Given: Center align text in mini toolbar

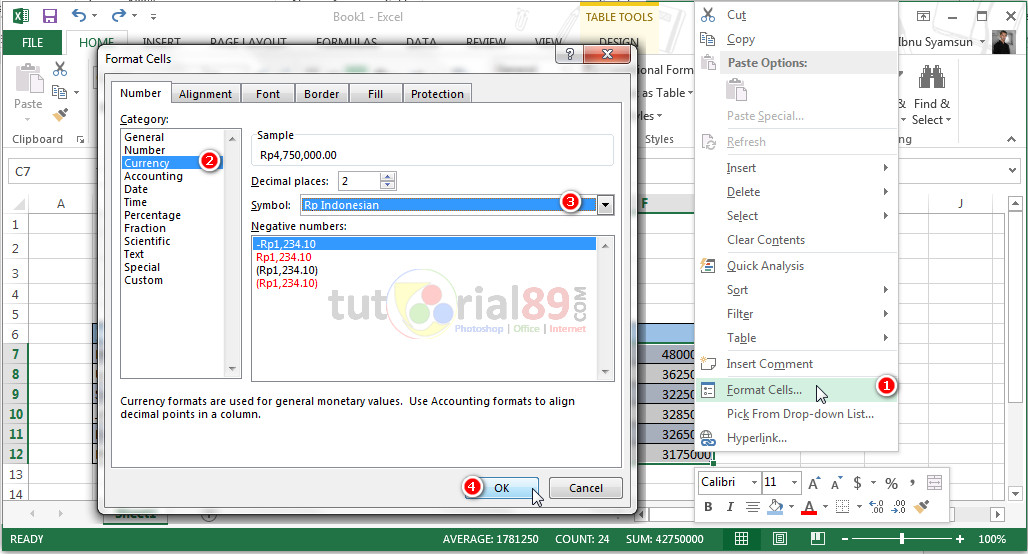Looking at the screenshot, I should click(x=753, y=506).
